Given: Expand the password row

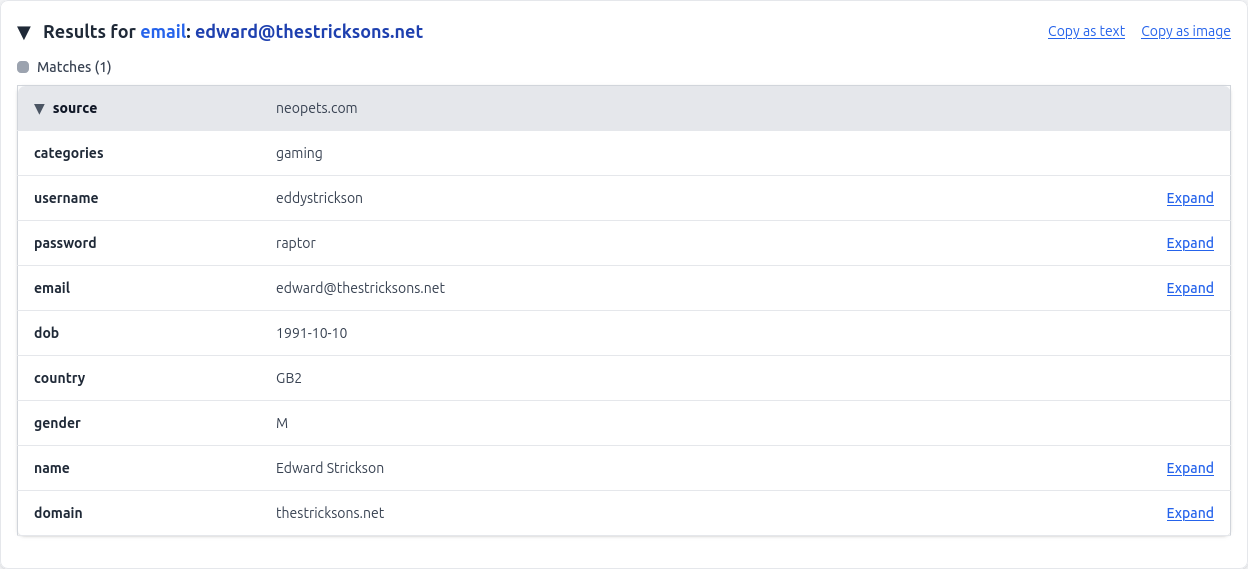Looking at the screenshot, I should [1190, 243].
